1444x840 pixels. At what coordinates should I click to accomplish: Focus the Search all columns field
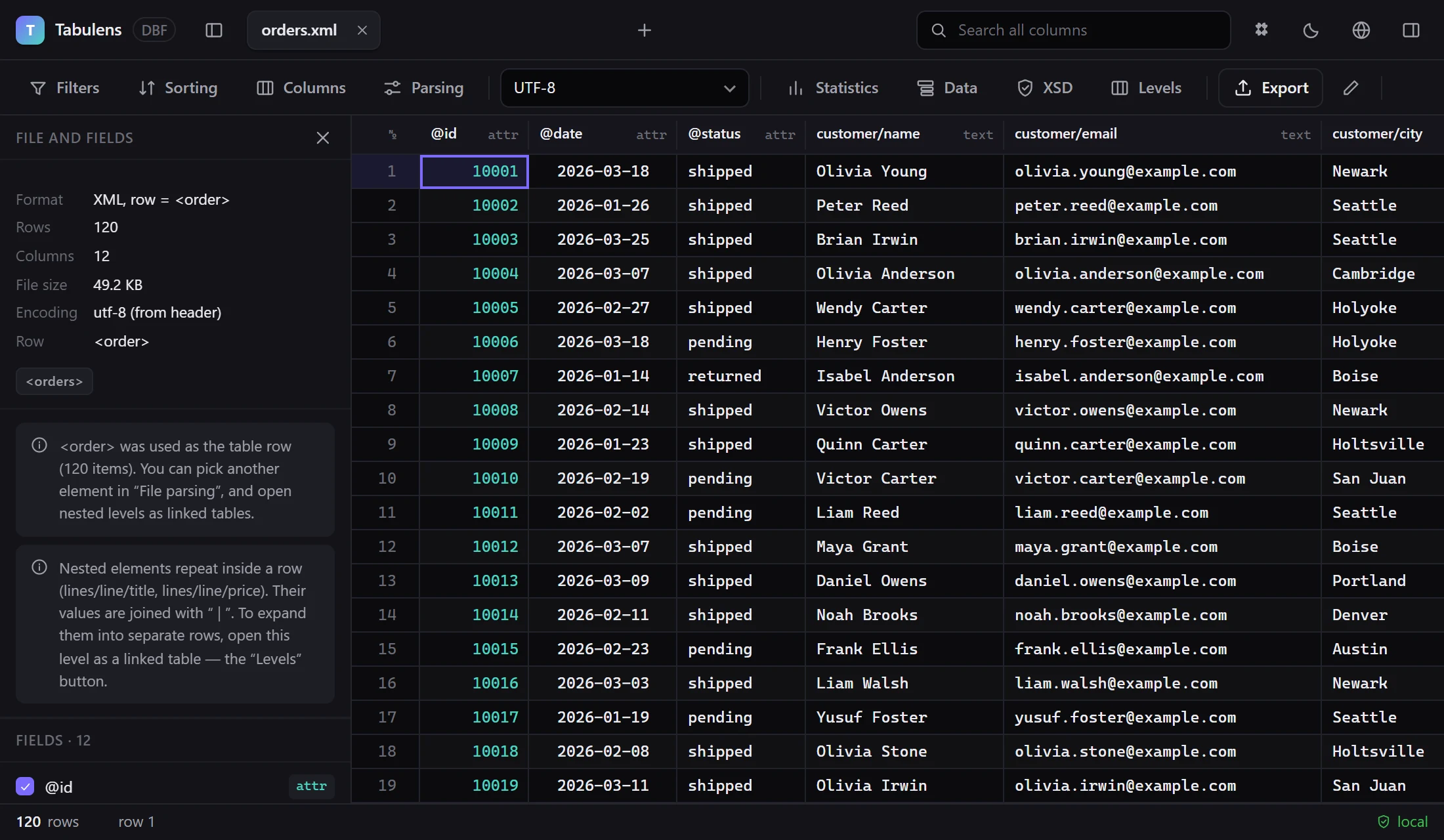pos(1074,30)
